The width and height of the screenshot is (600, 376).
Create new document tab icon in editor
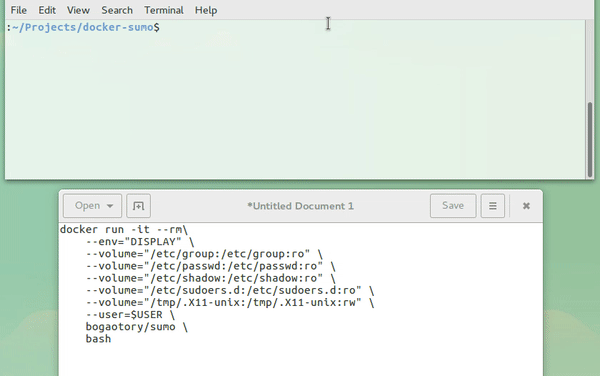click(139, 206)
